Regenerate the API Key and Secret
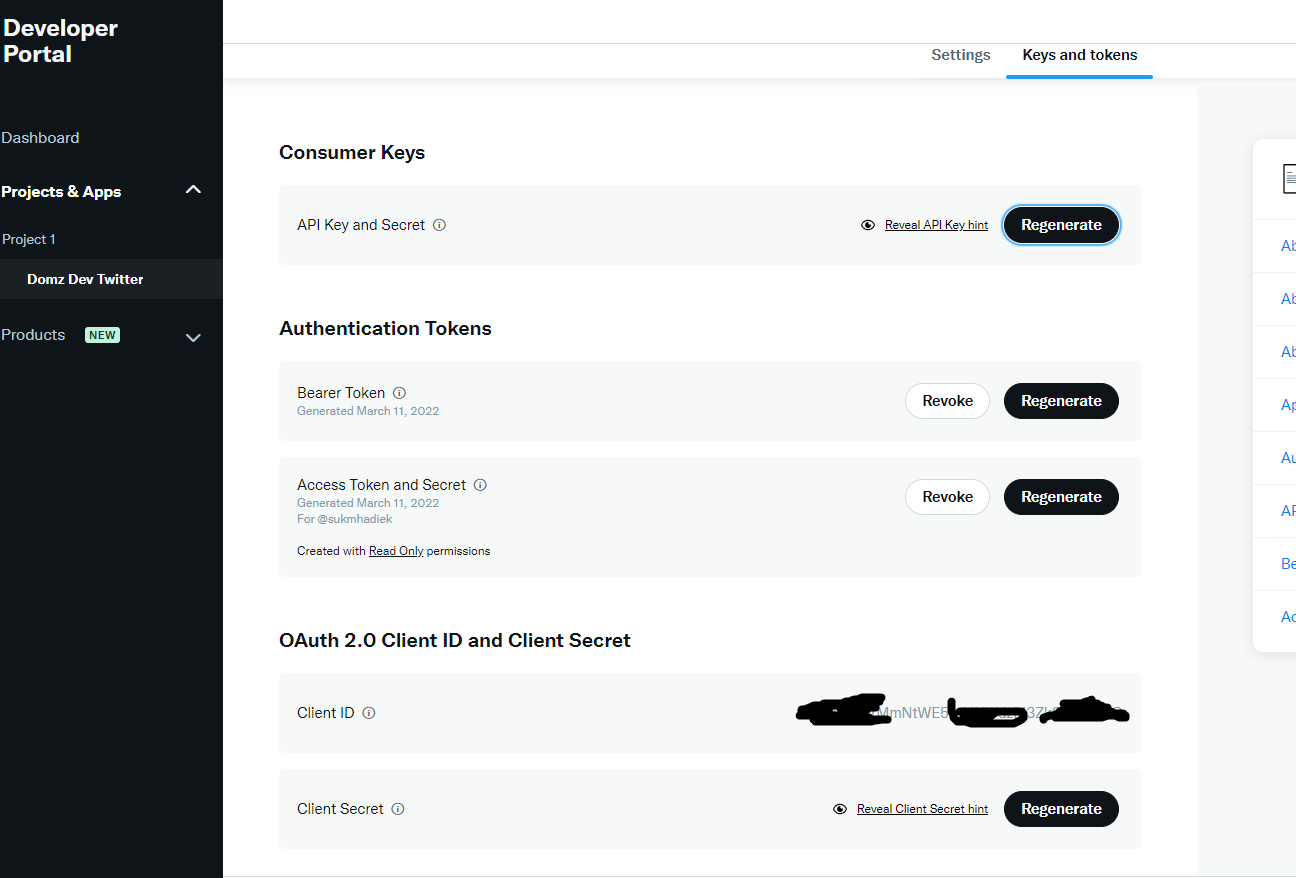Screen dimensions: 1296x878 click(1061, 225)
